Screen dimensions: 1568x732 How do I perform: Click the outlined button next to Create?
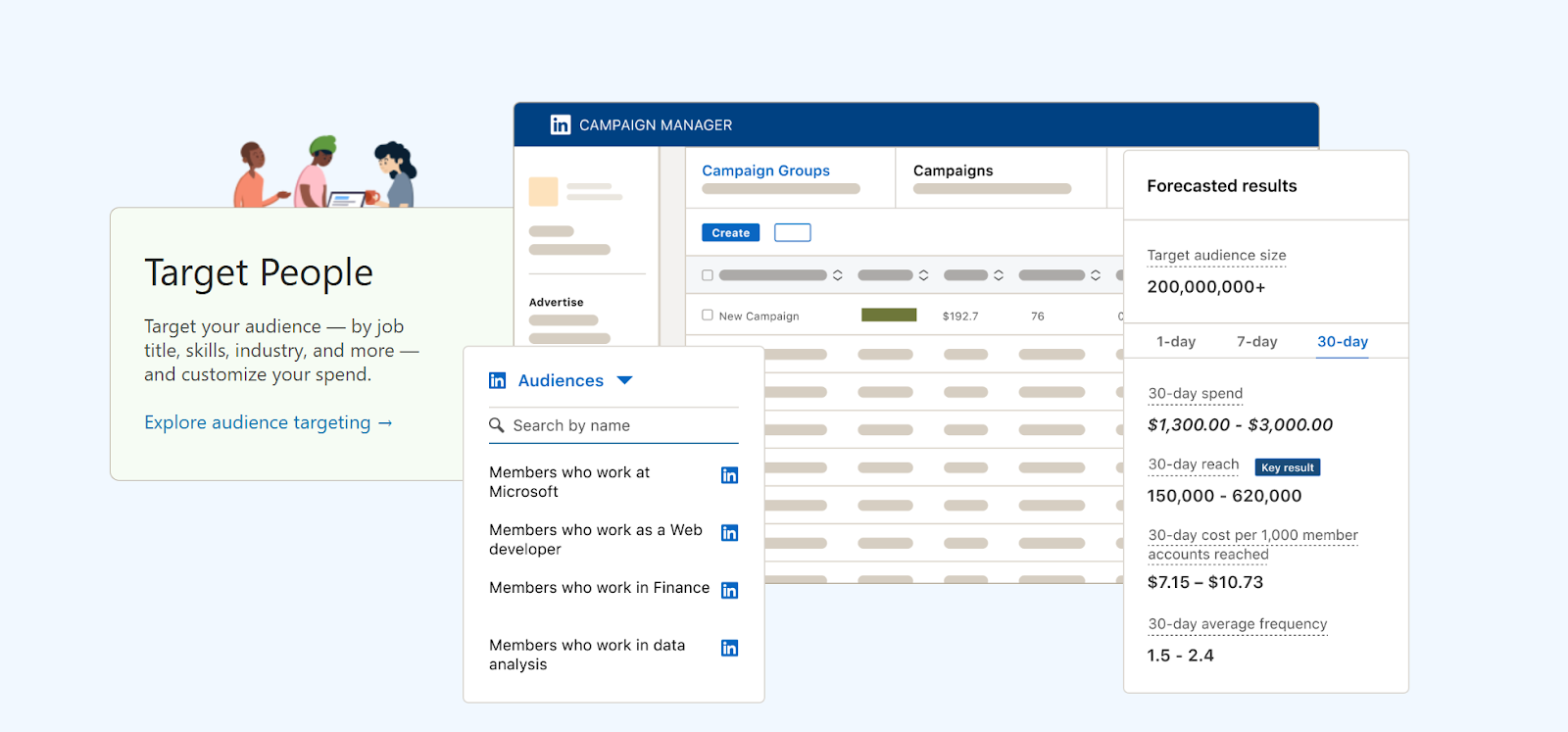793,233
